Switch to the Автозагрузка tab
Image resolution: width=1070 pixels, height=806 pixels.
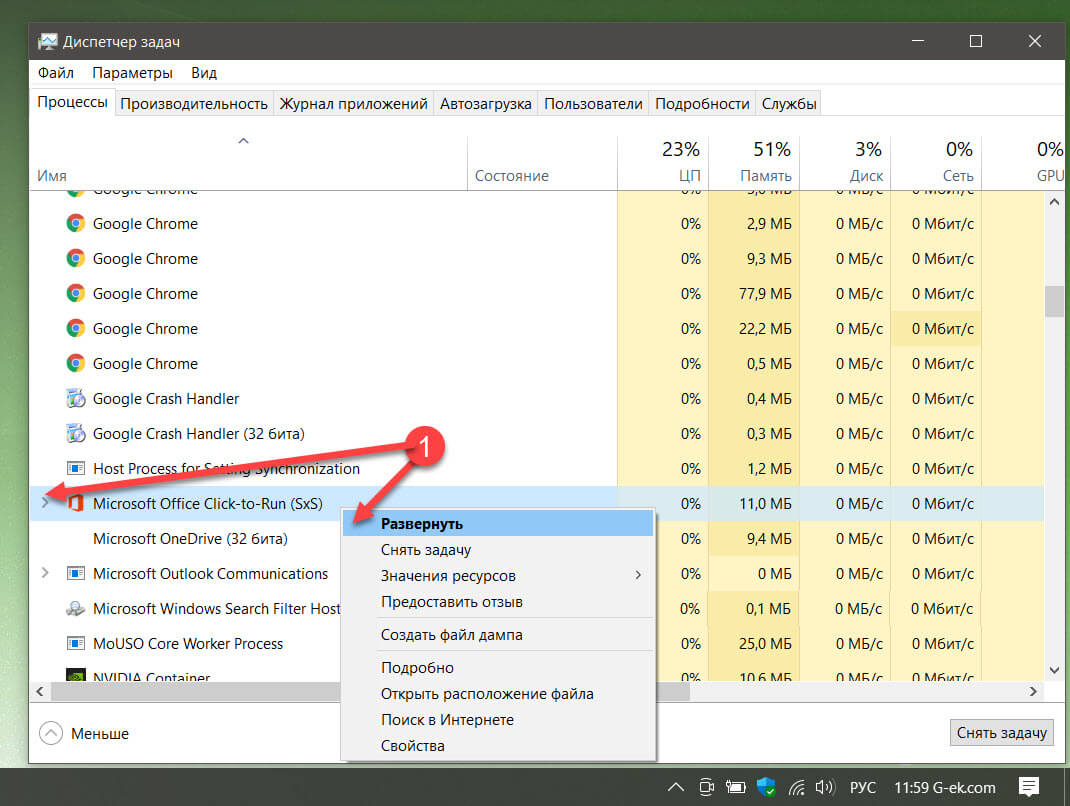point(485,104)
